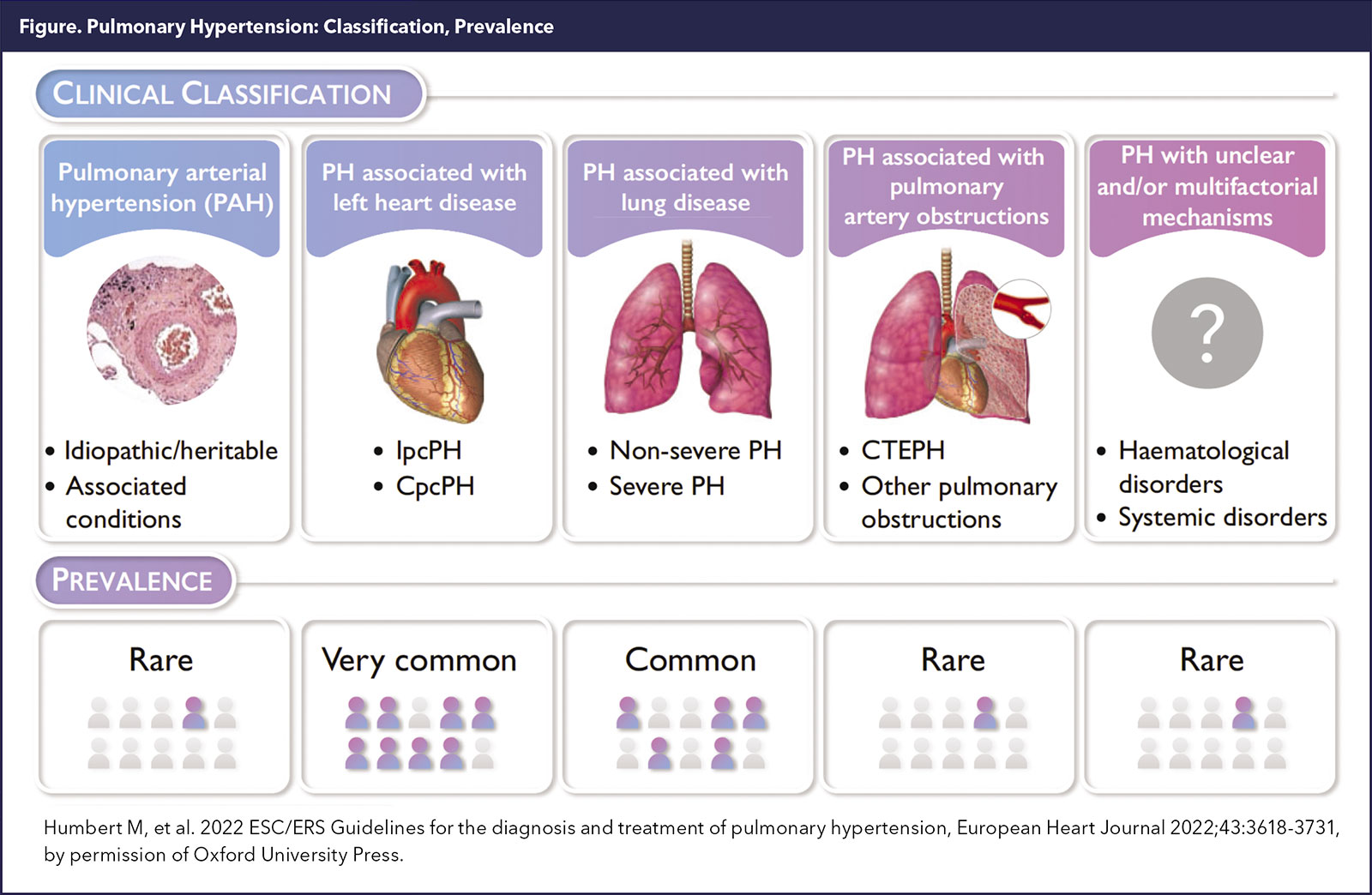Select the Clinical Classification section label
The height and width of the screenshot is (895, 1372).
coord(223,93)
